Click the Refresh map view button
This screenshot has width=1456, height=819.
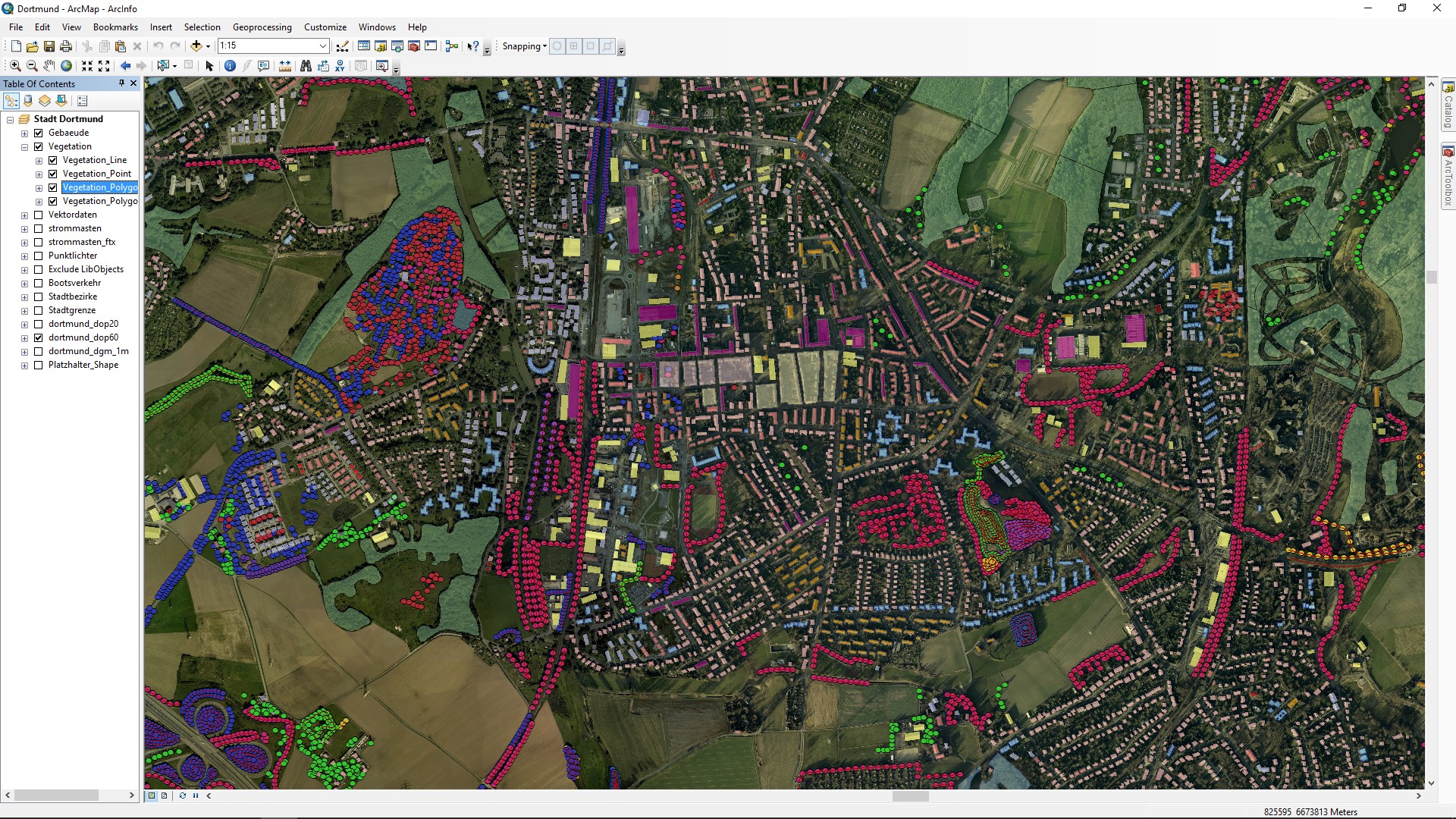click(182, 795)
